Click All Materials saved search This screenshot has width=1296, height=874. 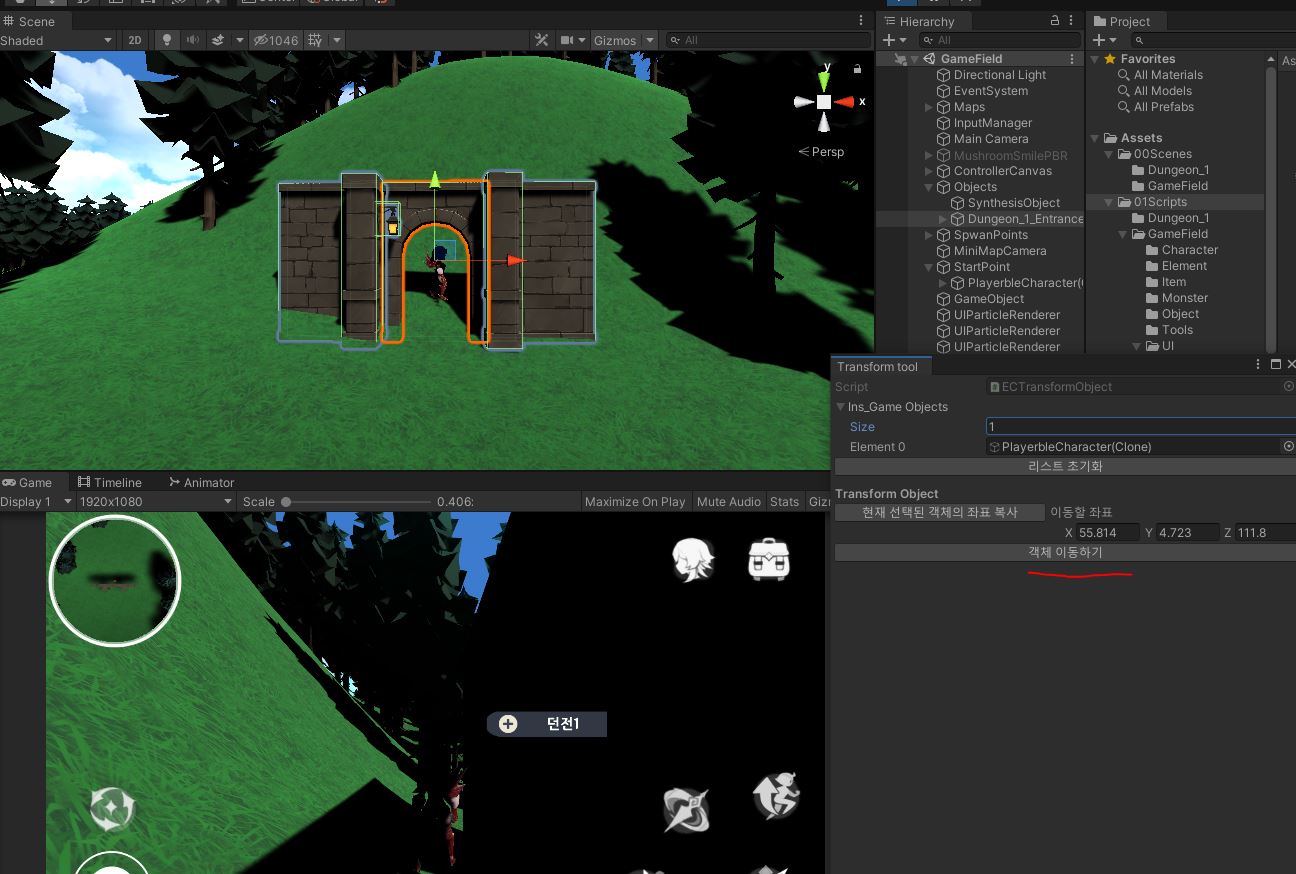(1167, 75)
